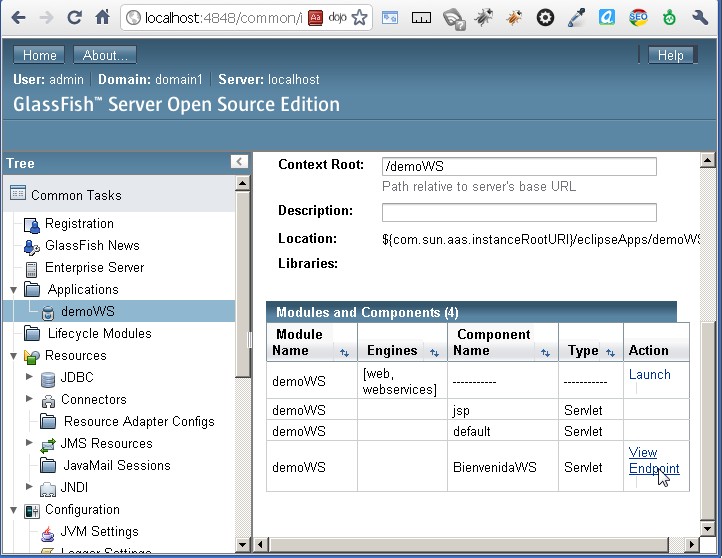Click the JDBC database icon
The height and width of the screenshot is (558, 722).
click(48, 379)
